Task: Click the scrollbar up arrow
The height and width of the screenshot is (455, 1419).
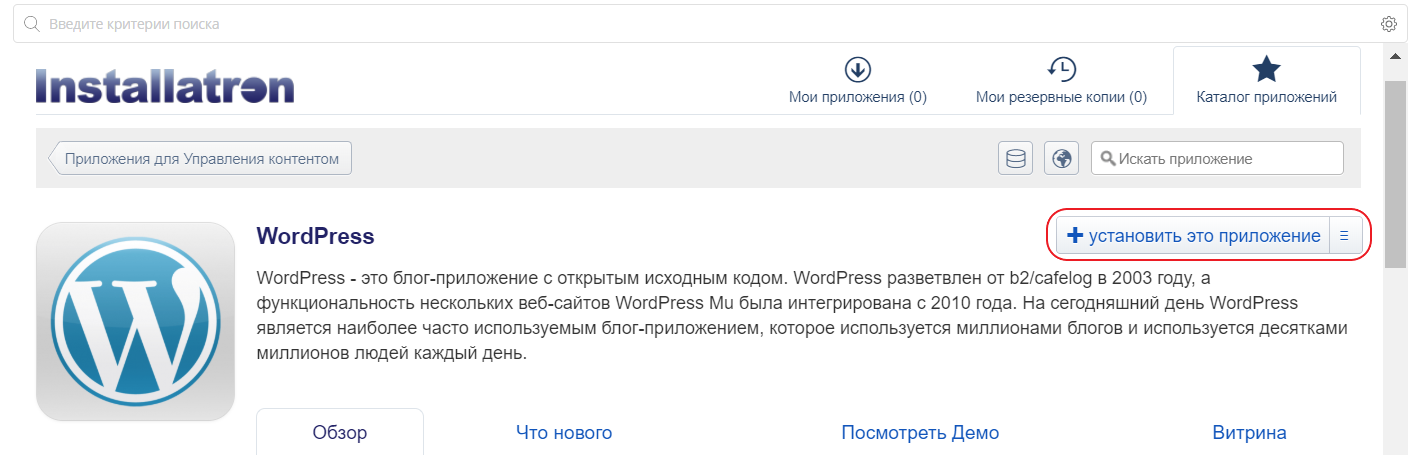Action: click(x=1394, y=57)
